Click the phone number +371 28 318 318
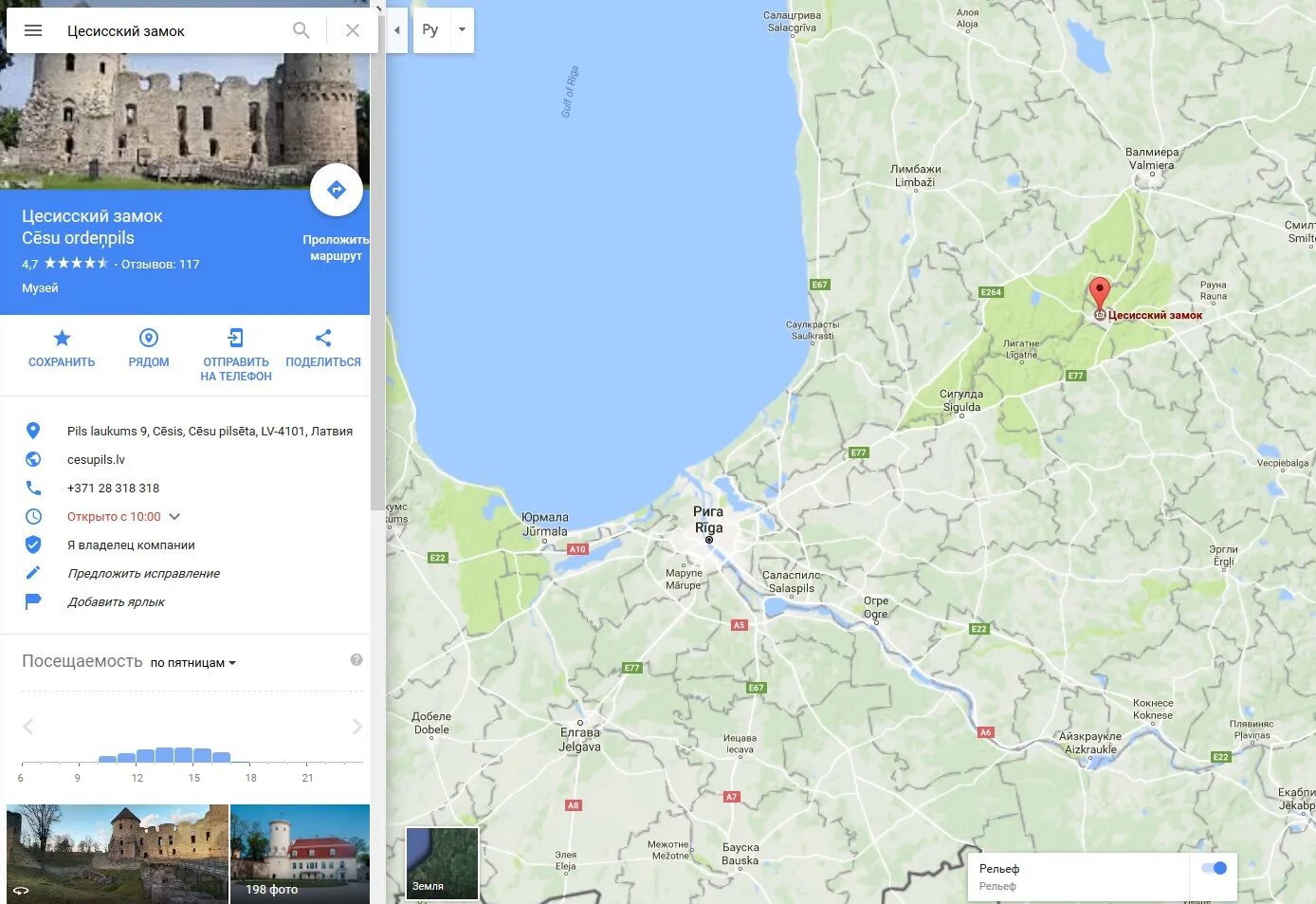 tap(114, 488)
